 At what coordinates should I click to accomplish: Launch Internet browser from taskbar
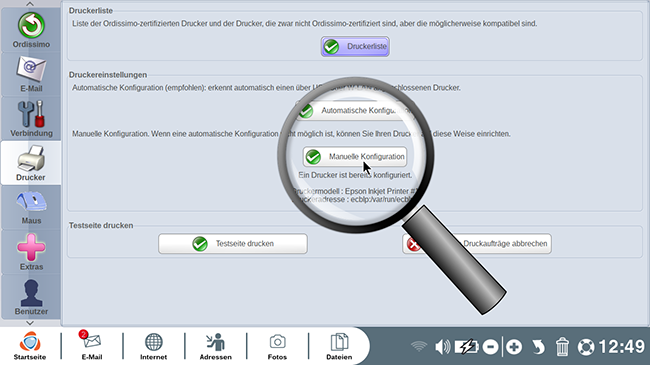click(153, 346)
